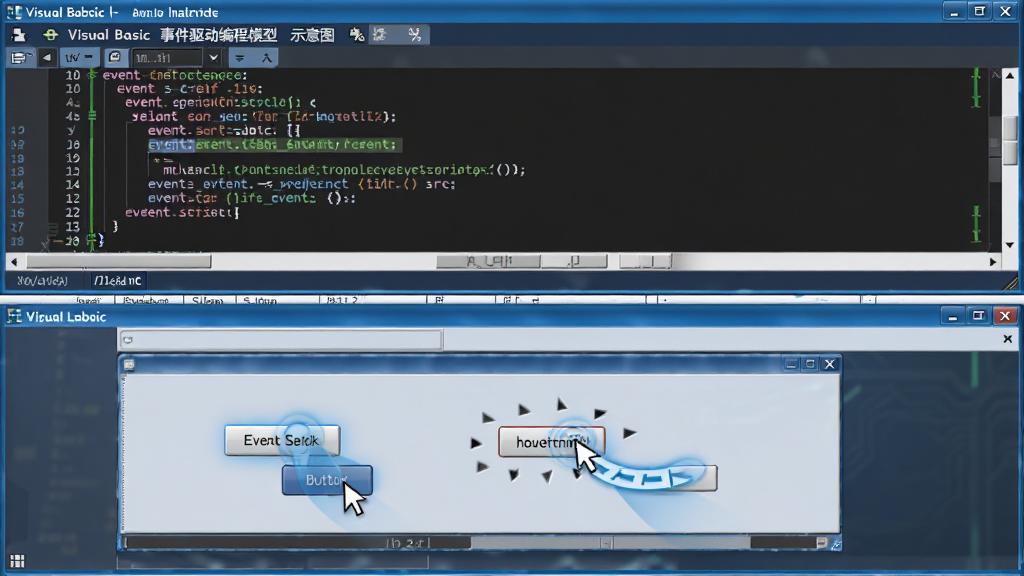
Task: Expand the toolbar combo box dropdown arrow
Action: pos(213,58)
